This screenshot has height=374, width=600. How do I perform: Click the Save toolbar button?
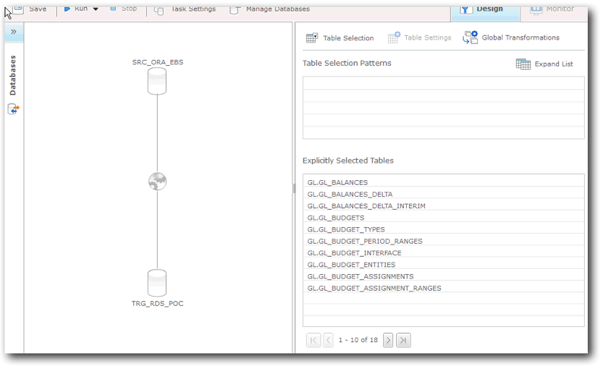coord(30,9)
